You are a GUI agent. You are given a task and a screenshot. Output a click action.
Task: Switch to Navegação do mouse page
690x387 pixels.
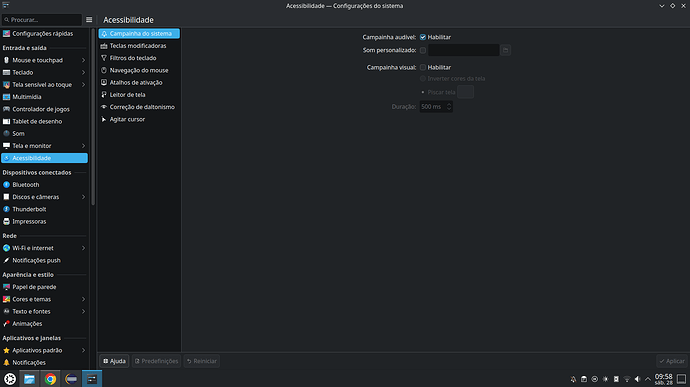click(x=139, y=70)
